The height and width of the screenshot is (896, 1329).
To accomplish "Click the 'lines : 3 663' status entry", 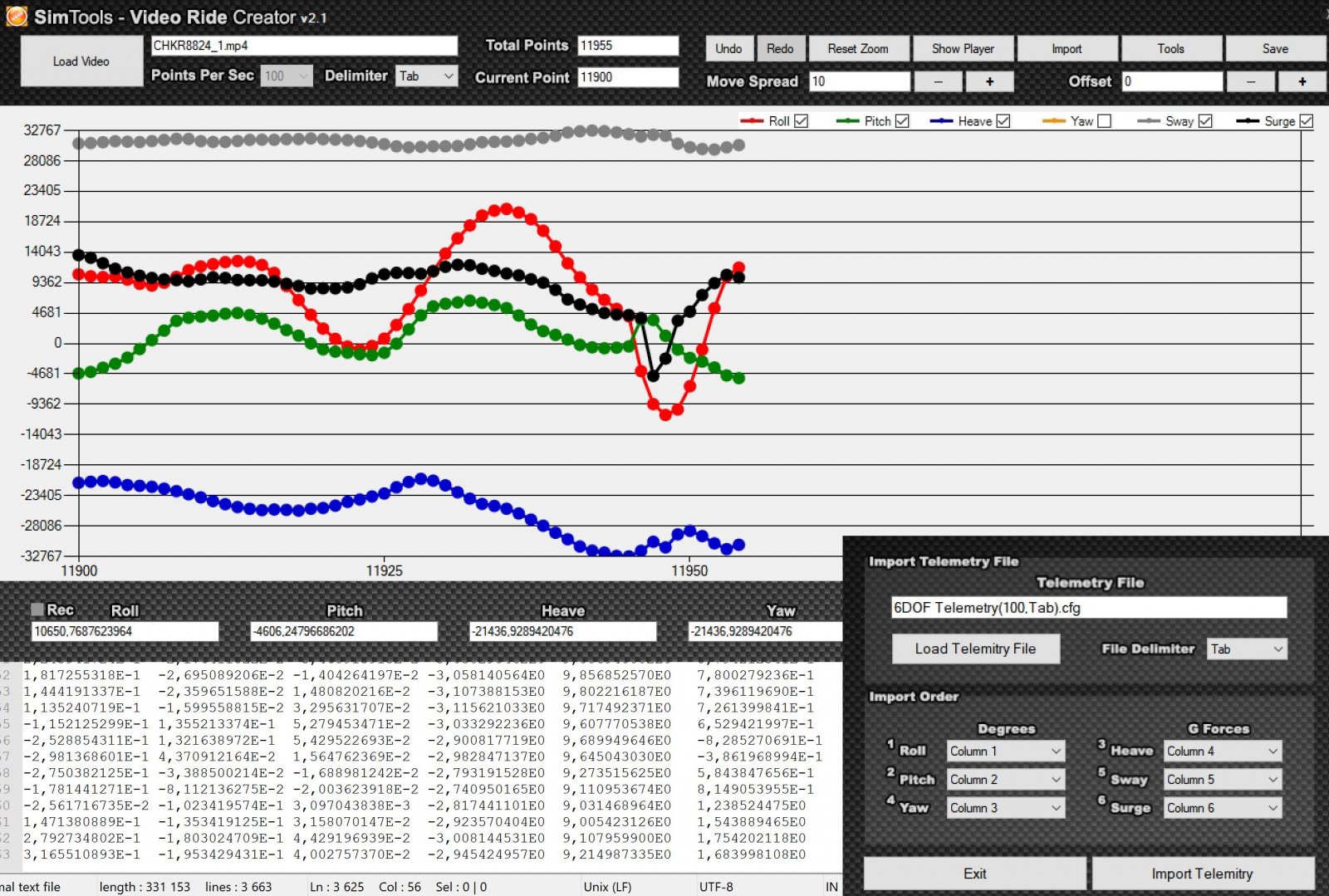I will pyautogui.click(x=238, y=887).
